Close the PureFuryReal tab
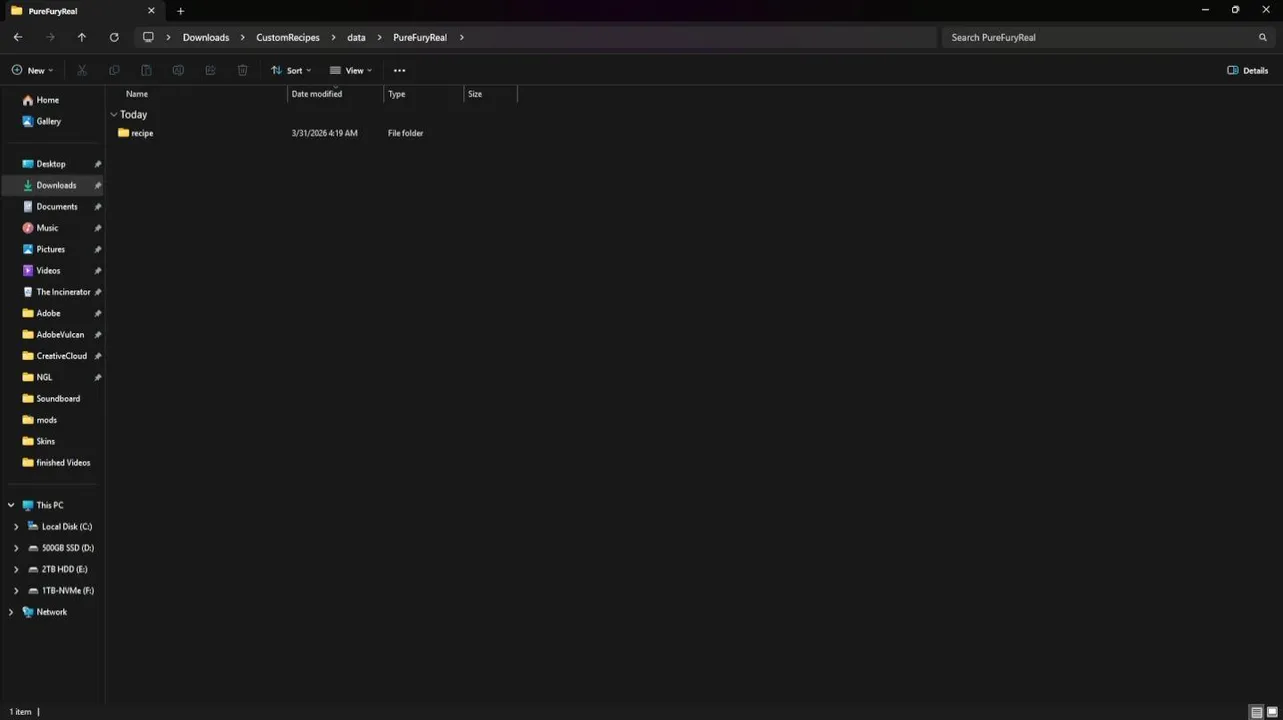This screenshot has width=1283, height=720. [152, 11]
